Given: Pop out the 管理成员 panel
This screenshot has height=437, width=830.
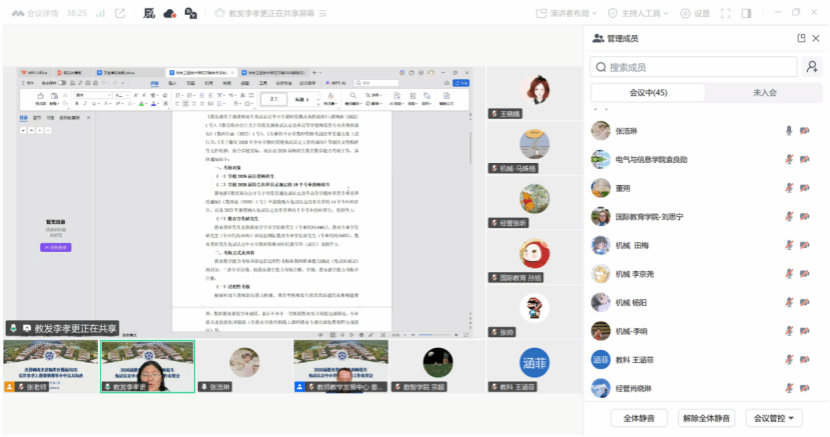Looking at the screenshot, I should pos(800,38).
